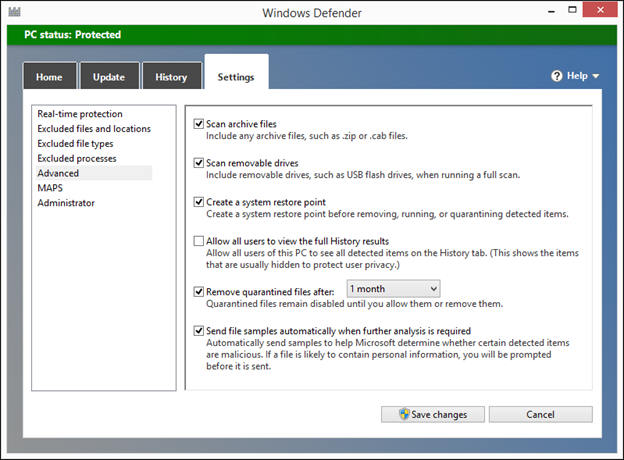
Task: Open Excluded files and locations settings
Action: pyautogui.click(x=94, y=129)
